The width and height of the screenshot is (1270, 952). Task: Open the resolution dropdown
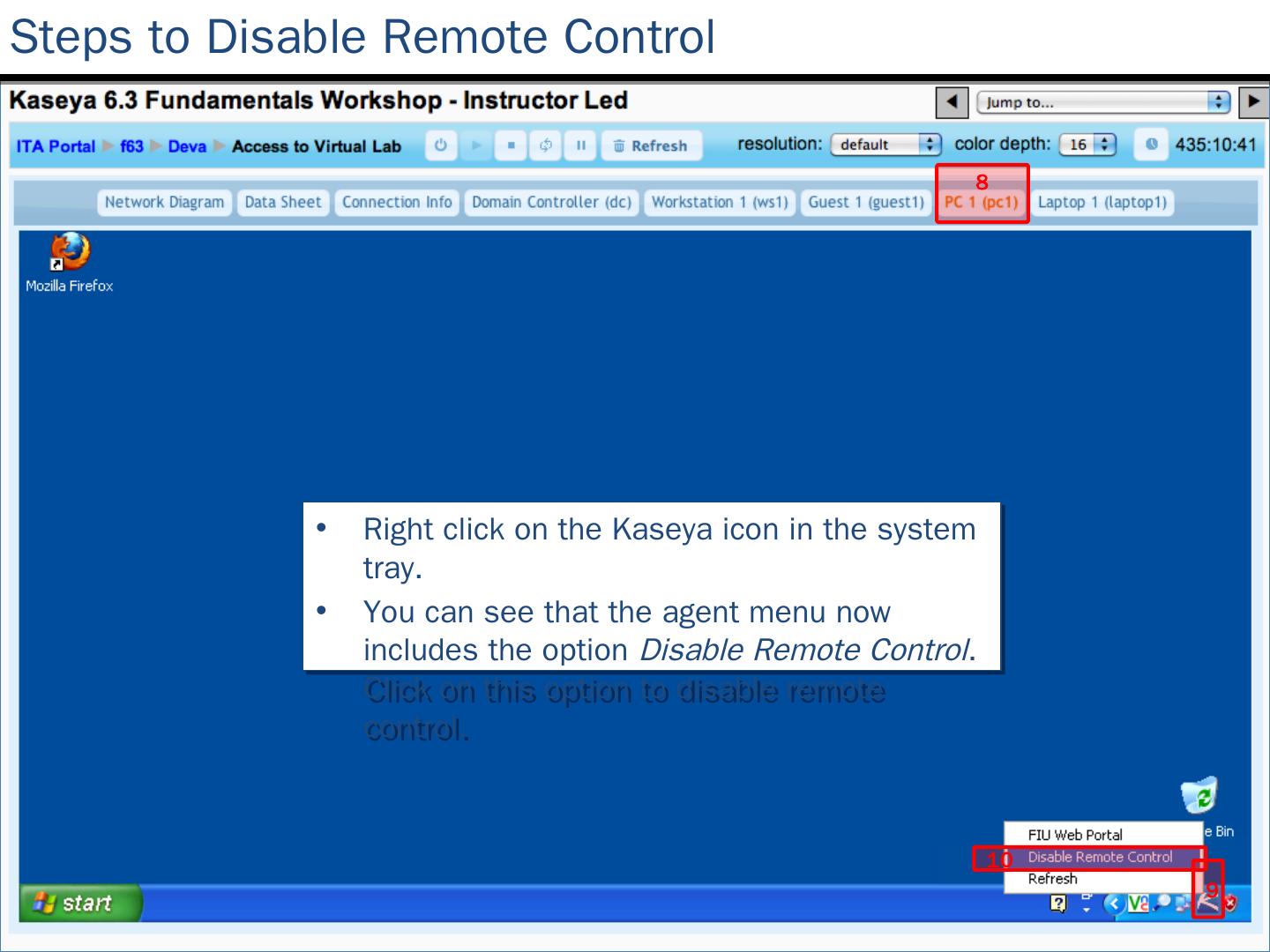(886, 145)
